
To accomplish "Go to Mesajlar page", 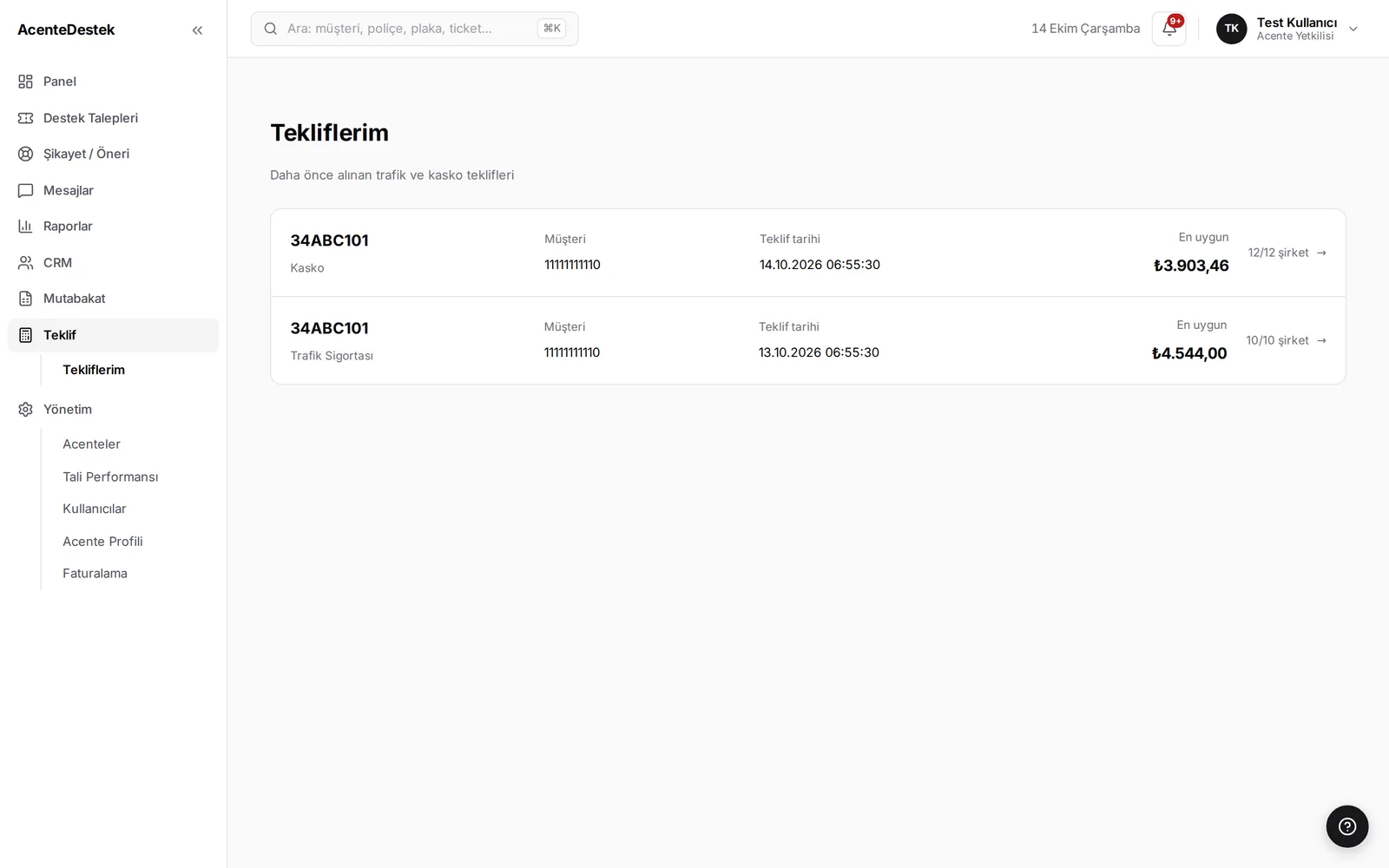I will pos(113,190).
